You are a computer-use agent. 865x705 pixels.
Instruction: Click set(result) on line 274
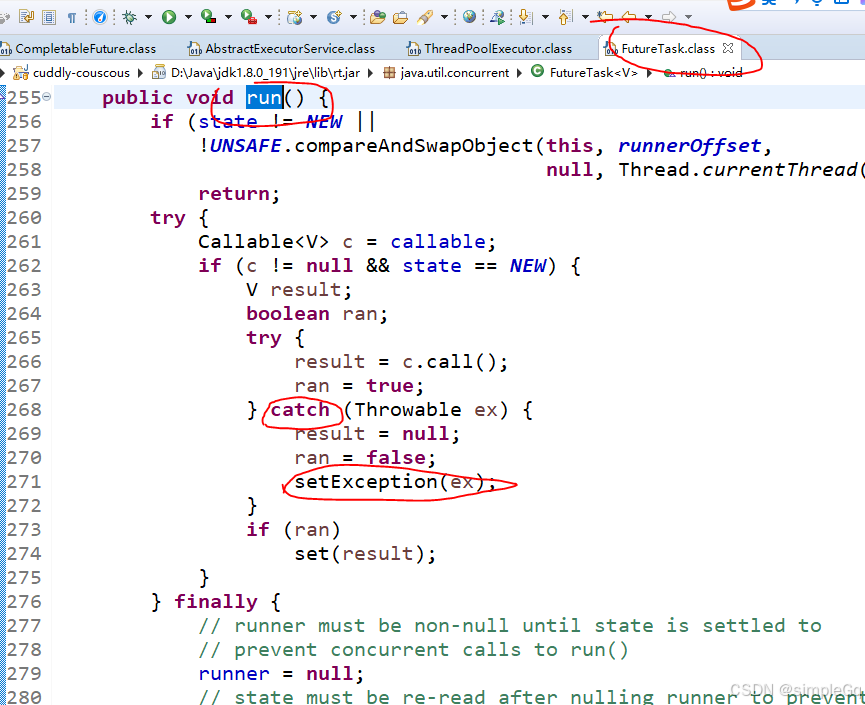[x=359, y=554]
